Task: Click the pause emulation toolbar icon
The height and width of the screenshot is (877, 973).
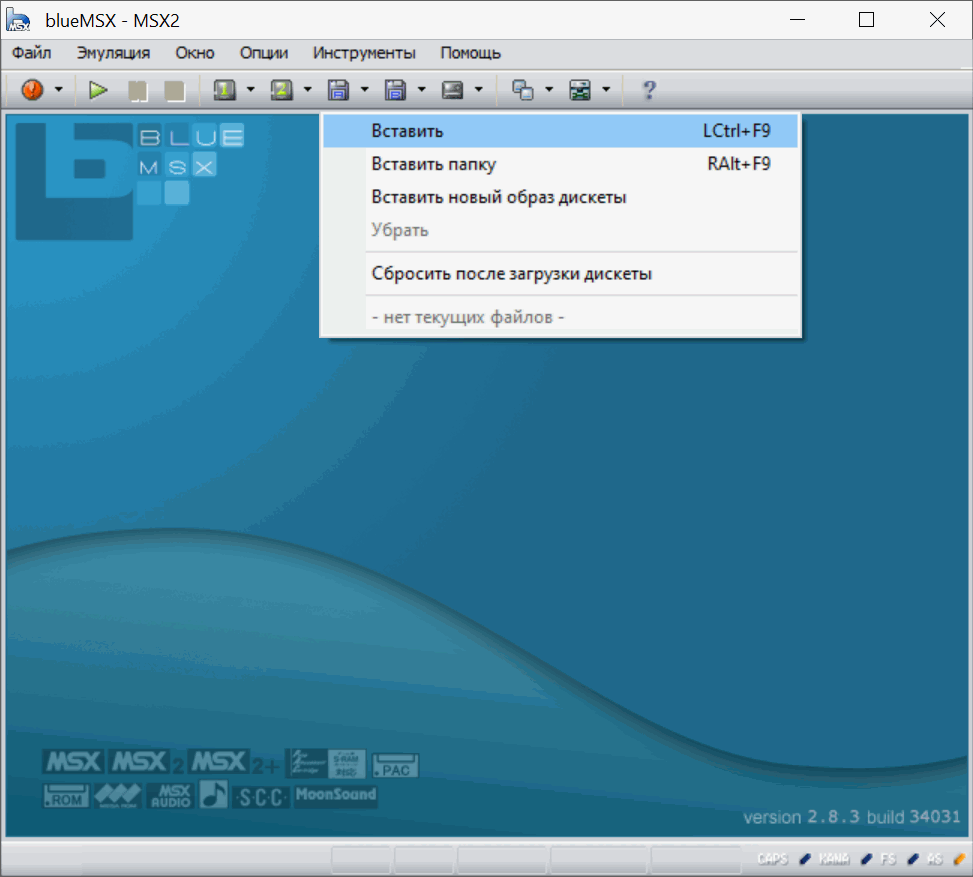Action: [x=137, y=91]
